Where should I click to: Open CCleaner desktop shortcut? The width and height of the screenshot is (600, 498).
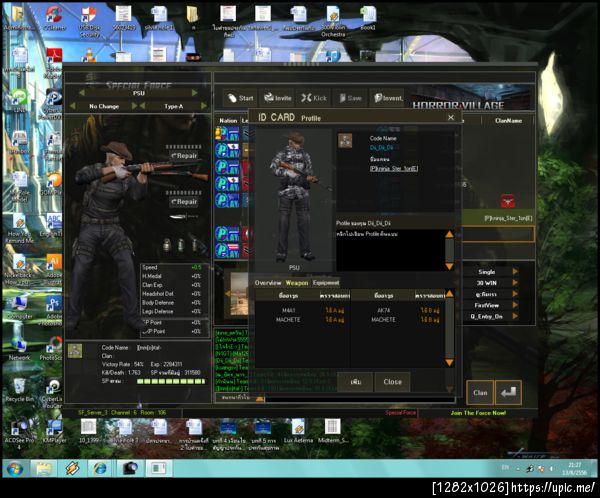pos(54,18)
